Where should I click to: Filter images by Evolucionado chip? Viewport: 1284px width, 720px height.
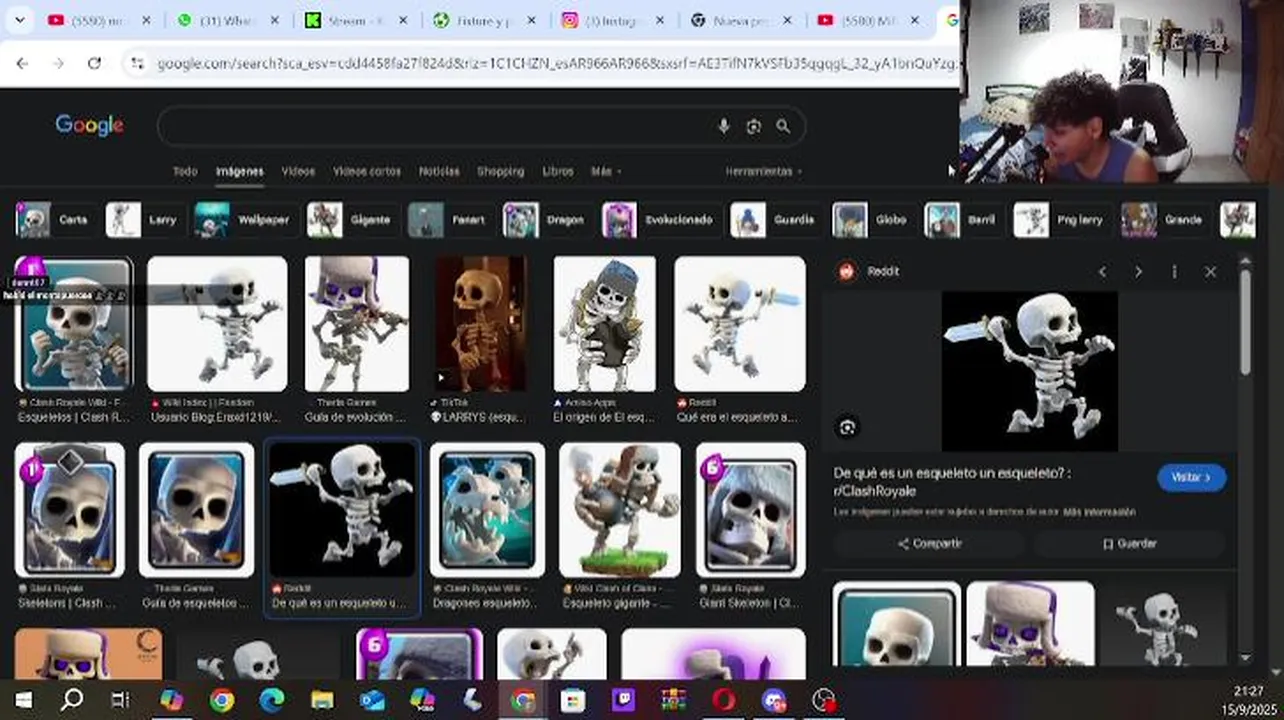pos(660,220)
